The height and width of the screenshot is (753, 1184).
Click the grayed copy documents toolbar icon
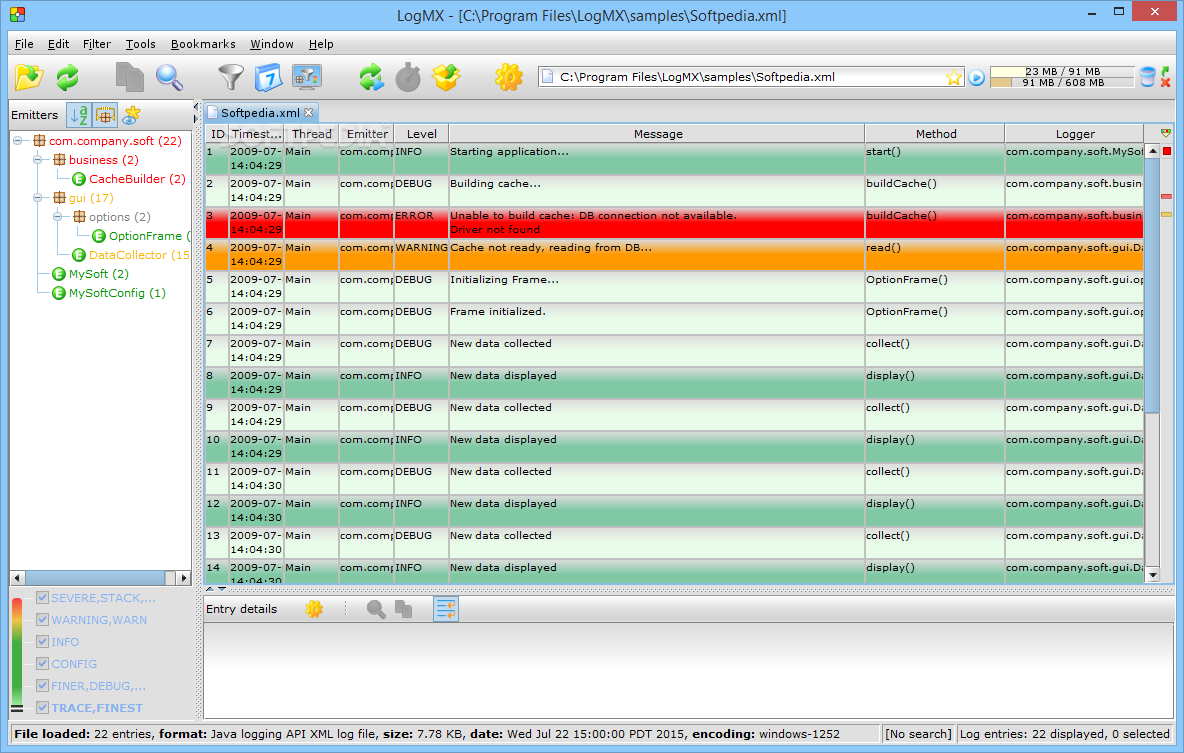point(129,77)
